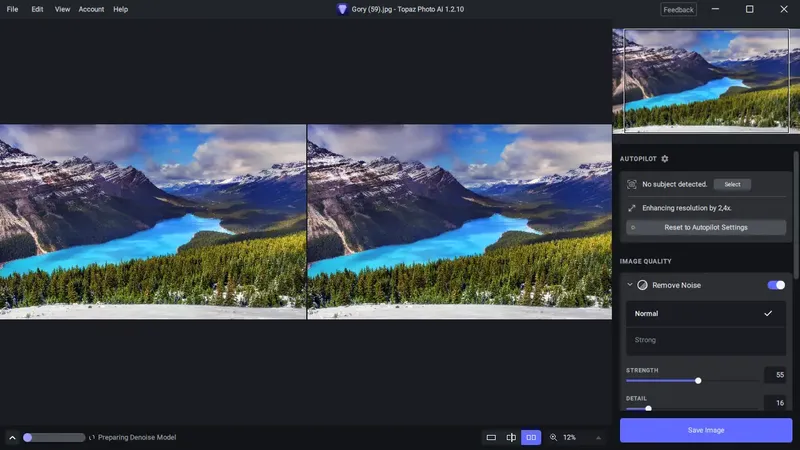Click the zoom magnifier icon

click(x=553, y=437)
